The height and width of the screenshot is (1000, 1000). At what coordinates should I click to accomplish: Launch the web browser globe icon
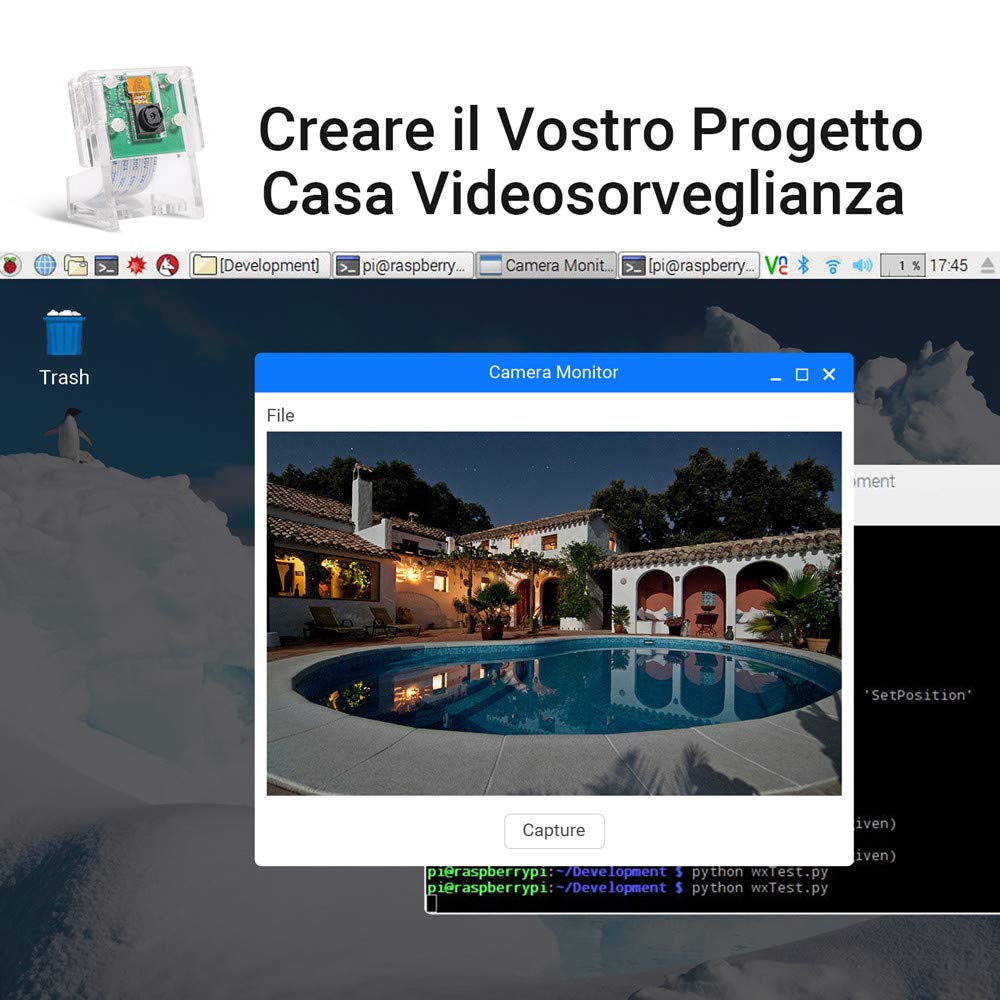click(x=45, y=265)
